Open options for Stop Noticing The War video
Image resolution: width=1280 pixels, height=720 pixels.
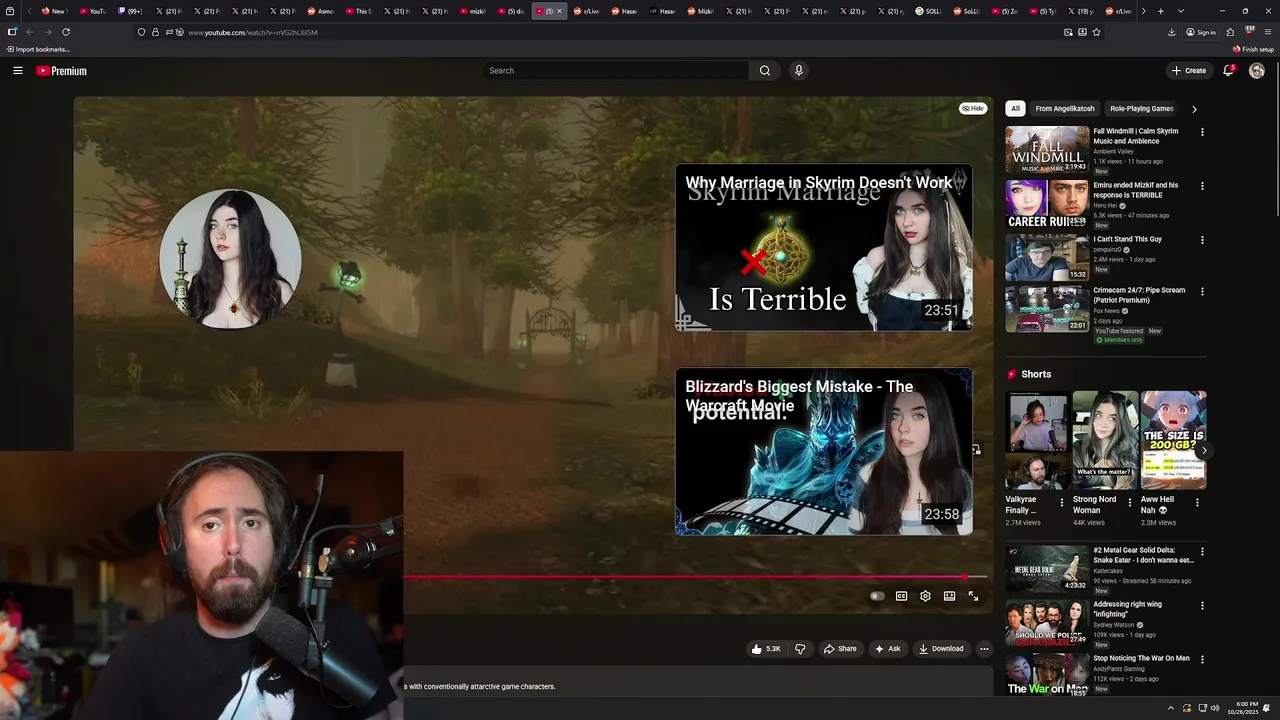(x=1202, y=660)
